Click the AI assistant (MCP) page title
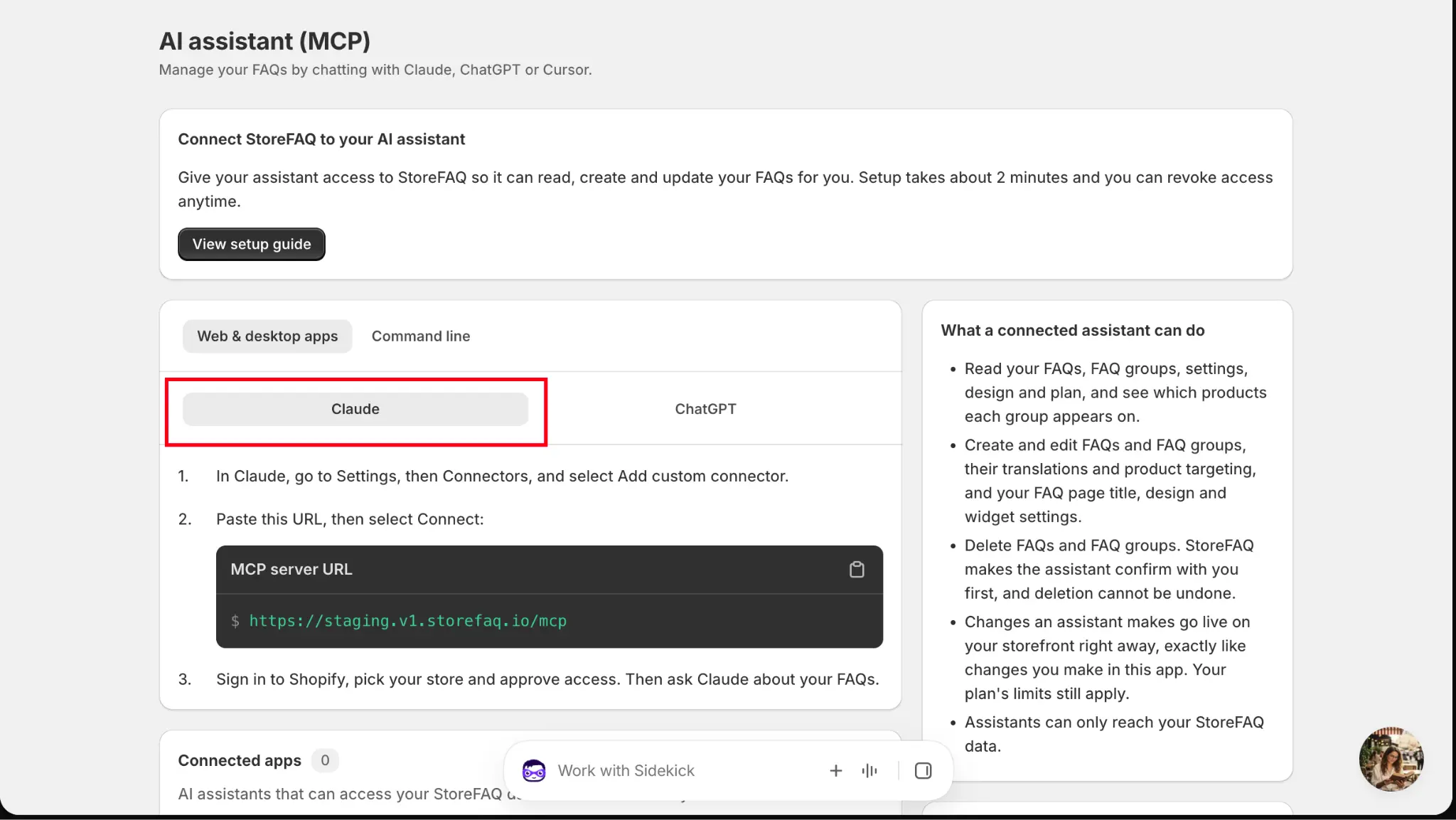This screenshot has height=820, width=1456. coord(264,41)
